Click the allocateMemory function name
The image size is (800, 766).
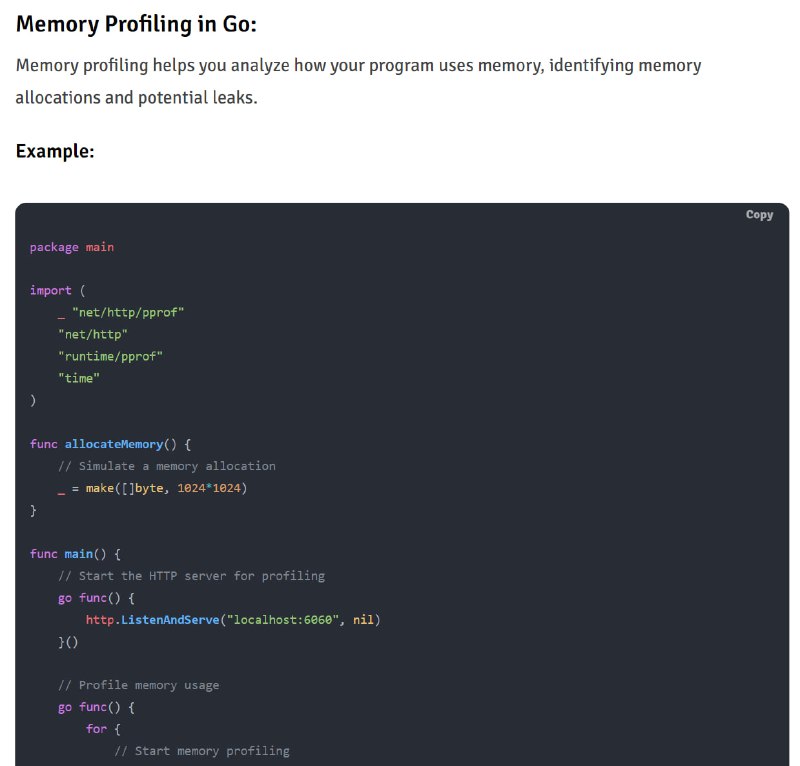point(114,444)
